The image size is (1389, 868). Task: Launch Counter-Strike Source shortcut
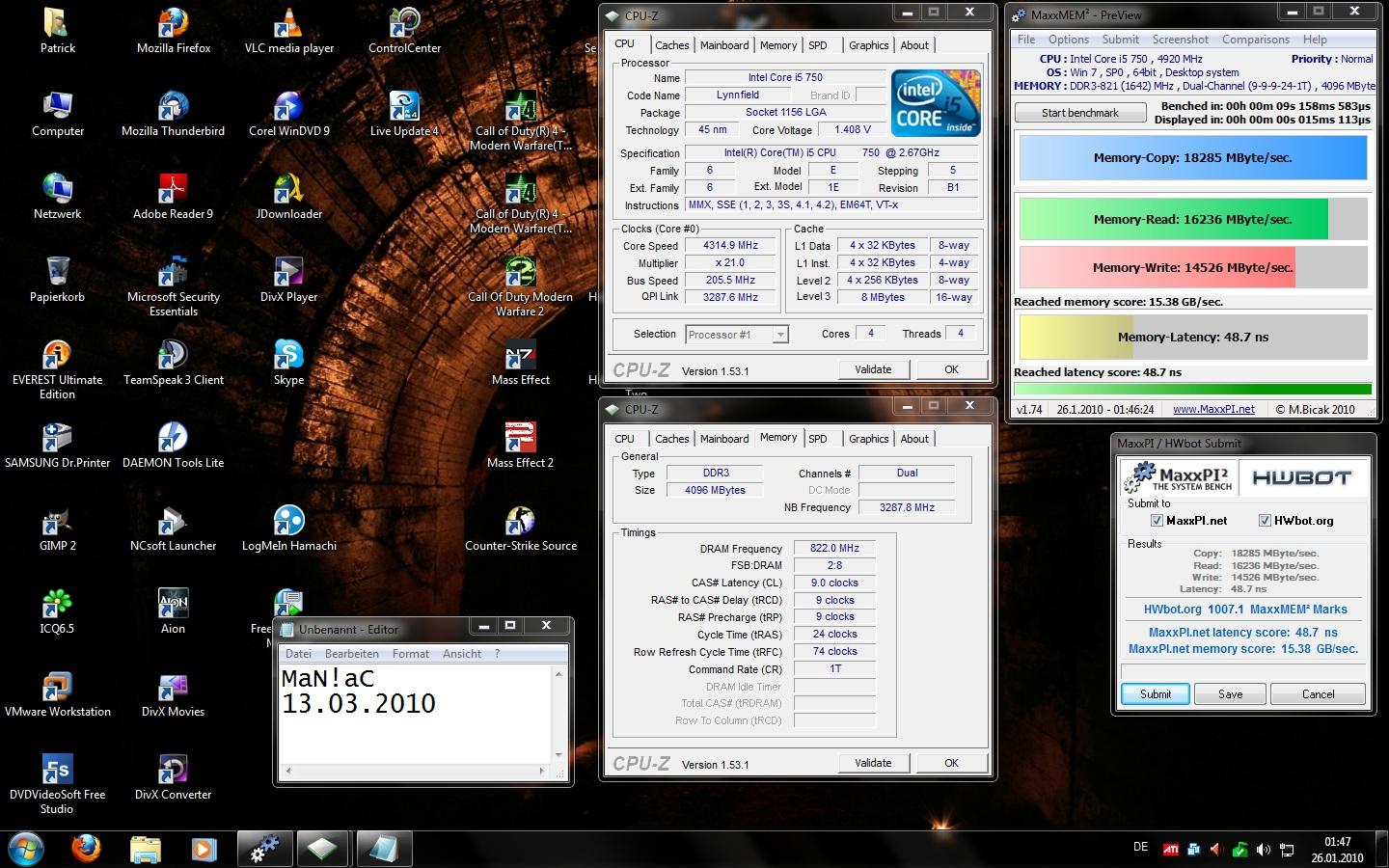click(x=520, y=529)
